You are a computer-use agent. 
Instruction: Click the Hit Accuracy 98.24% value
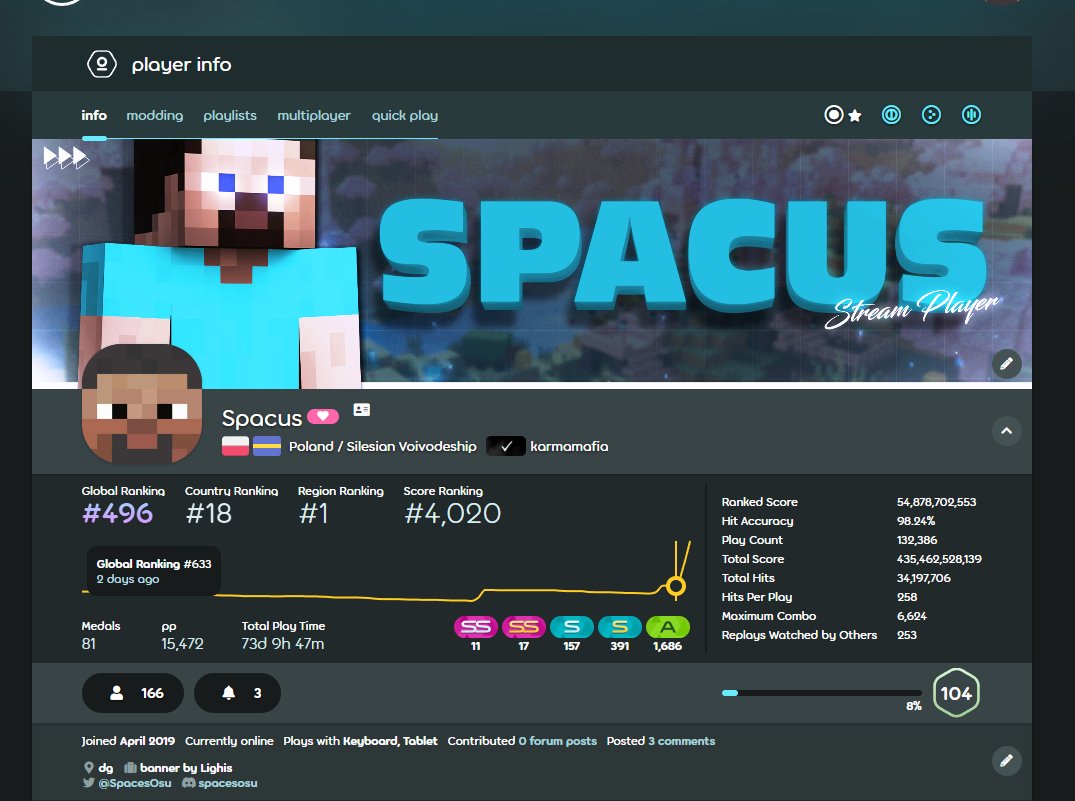point(916,521)
